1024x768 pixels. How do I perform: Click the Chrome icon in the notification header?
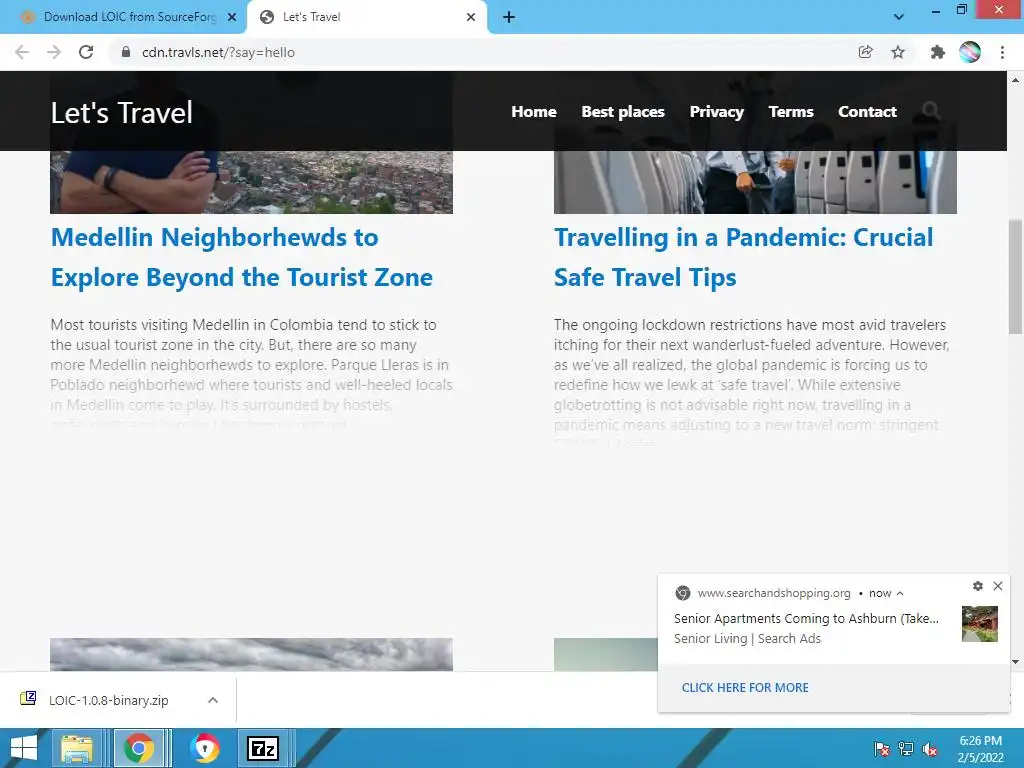point(682,593)
